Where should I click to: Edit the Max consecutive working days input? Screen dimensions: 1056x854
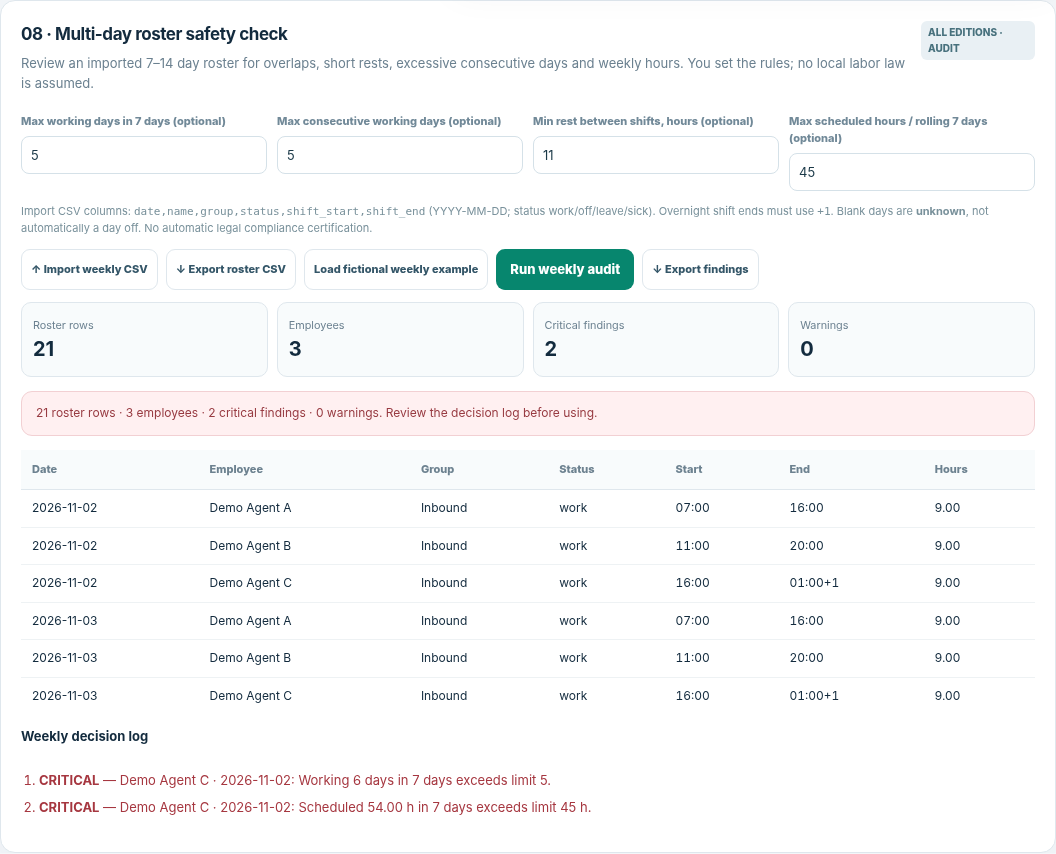(x=400, y=155)
